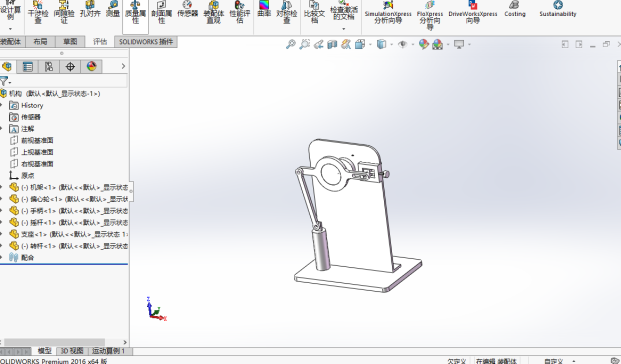This screenshot has height=364, width=621.
Task: Open 比较文档 compare documents
Action: pyautogui.click(x=314, y=12)
